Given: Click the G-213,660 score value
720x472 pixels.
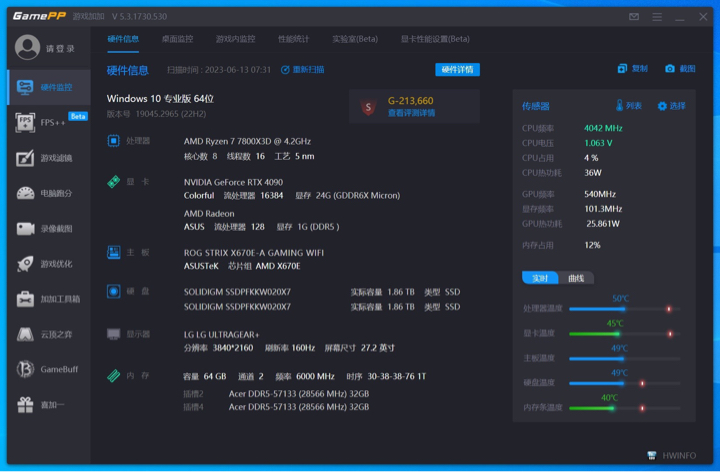Looking at the screenshot, I should tap(411, 101).
